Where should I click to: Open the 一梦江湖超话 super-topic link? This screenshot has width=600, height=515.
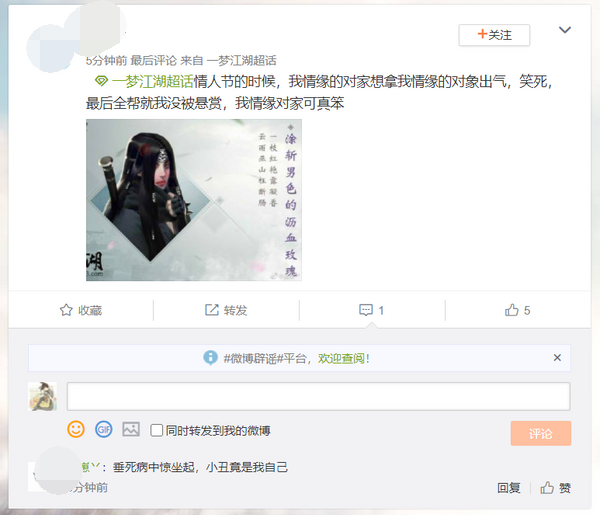click(153, 81)
